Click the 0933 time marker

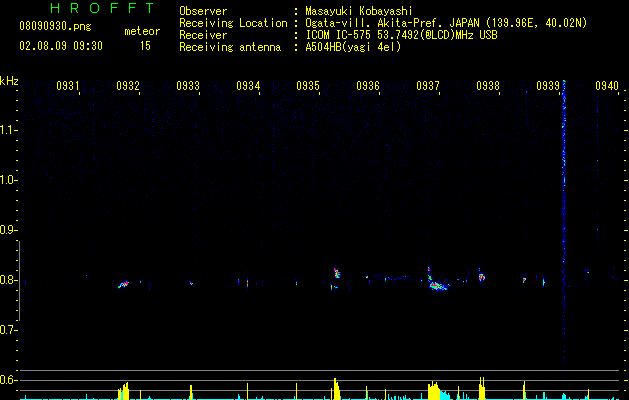(x=188, y=86)
